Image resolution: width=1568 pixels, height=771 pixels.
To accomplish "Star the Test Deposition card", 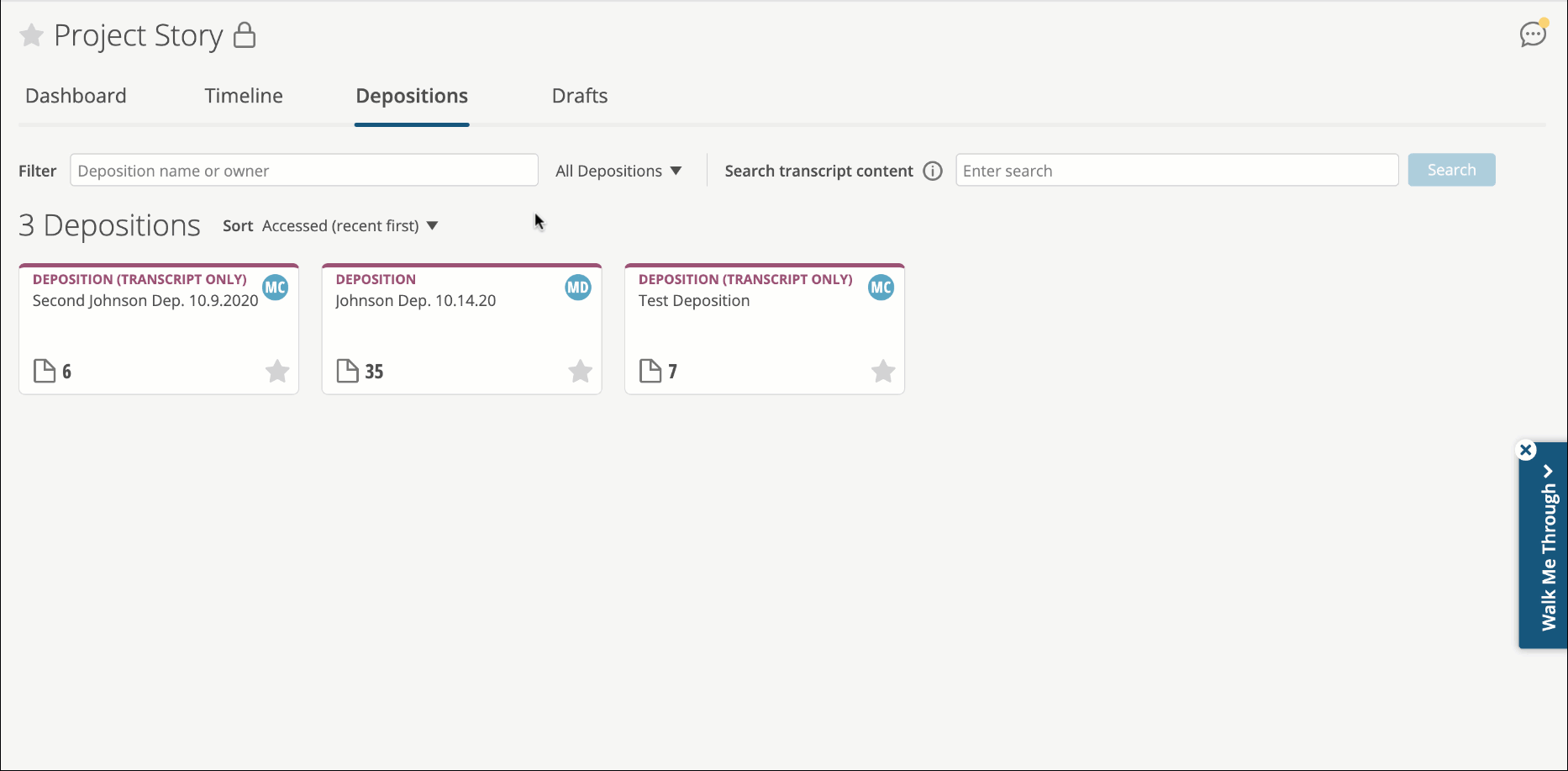I will tap(883, 371).
